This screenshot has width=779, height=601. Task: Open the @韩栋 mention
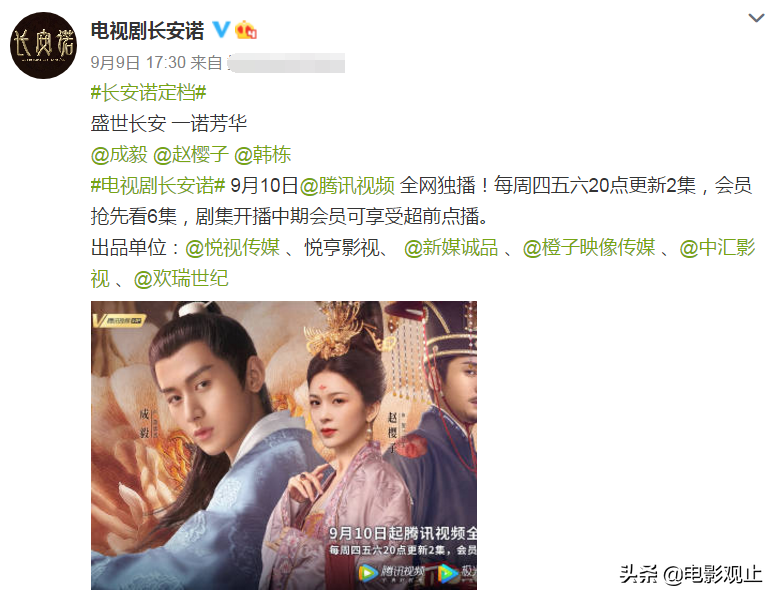click(262, 154)
